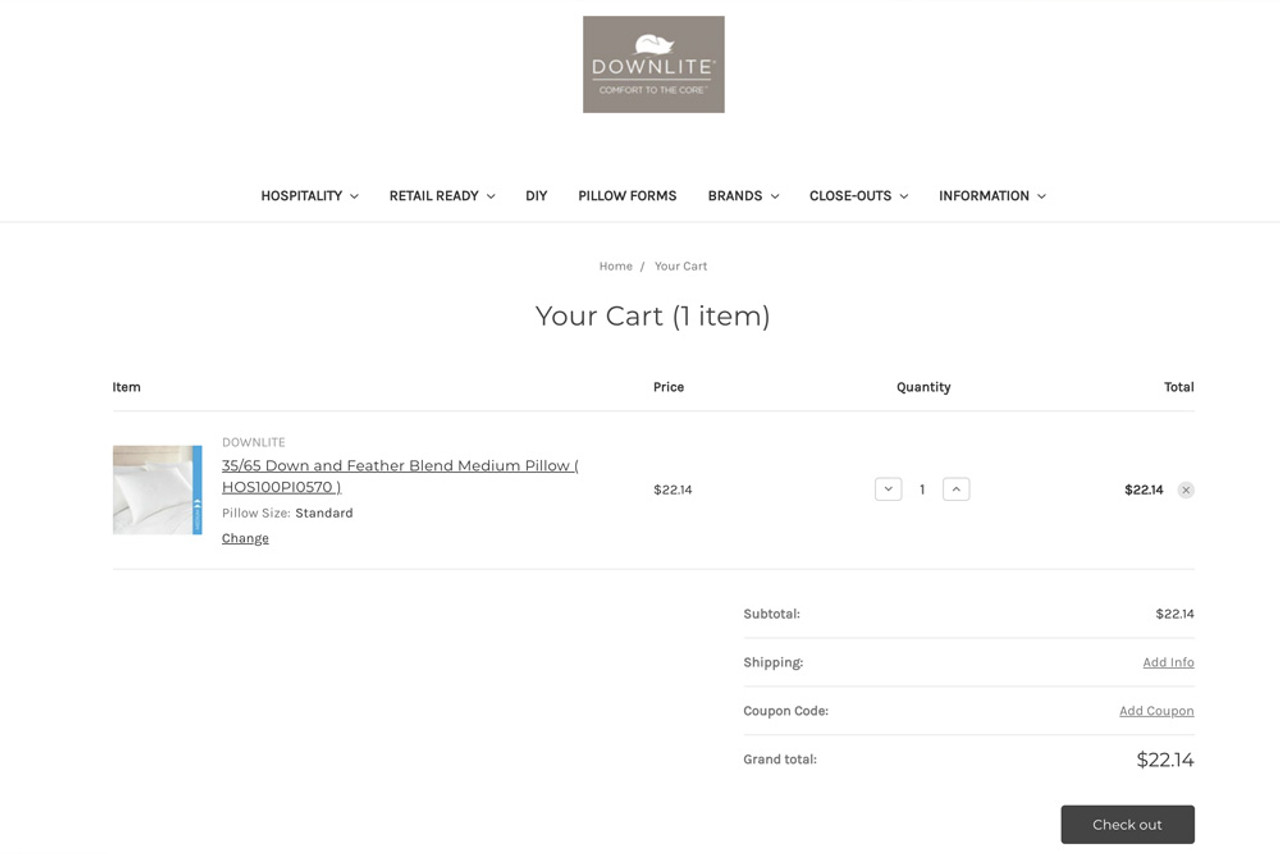This screenshot has height=854, width=1280.
Task: Expand the CLOSE-OUTS menu
Action: [x=858, y=196]
